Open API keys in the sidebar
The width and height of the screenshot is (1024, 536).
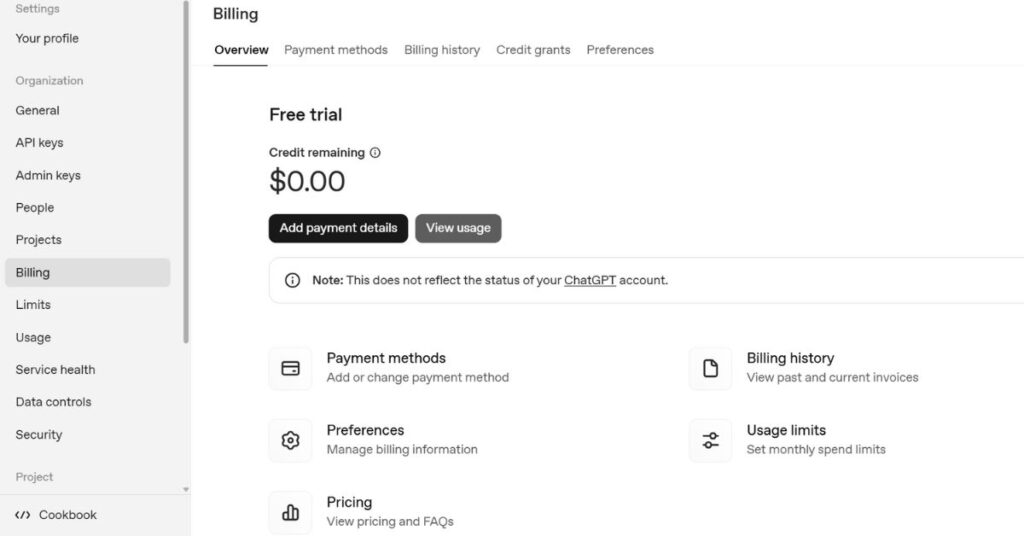coord(39,143)
